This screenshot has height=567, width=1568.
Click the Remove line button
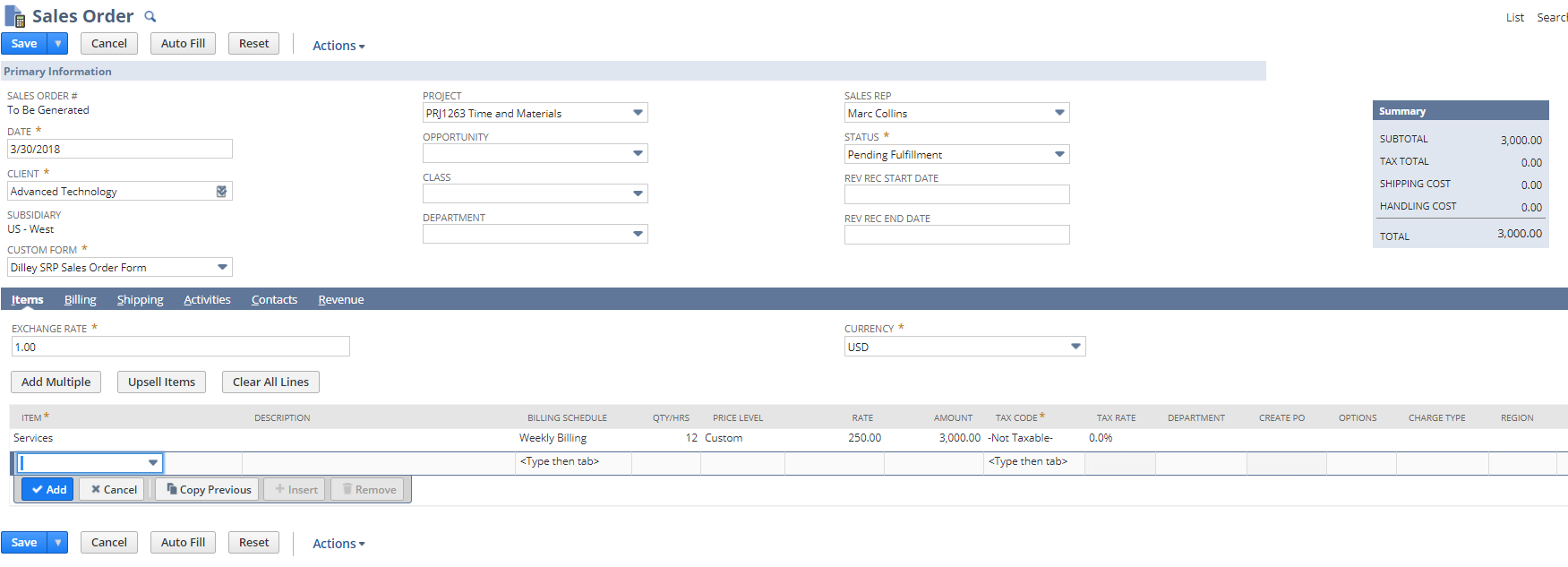pyautogui.click(x=368, y=489)
